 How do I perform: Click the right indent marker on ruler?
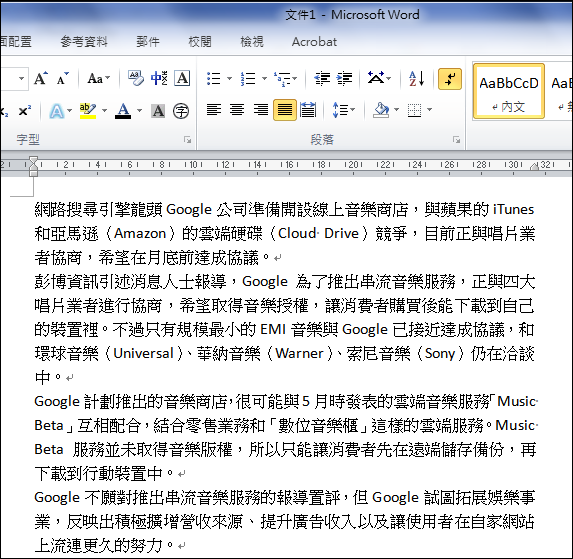click(x=534, y=167)
